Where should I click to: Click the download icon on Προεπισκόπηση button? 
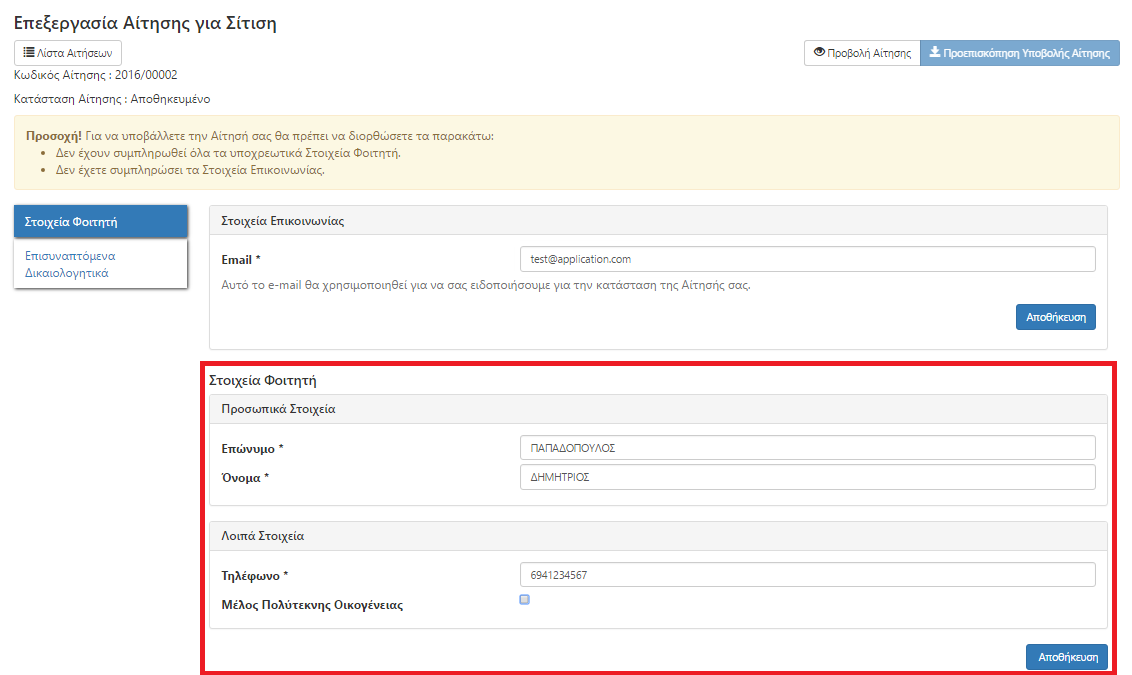[x=935, y=52]
